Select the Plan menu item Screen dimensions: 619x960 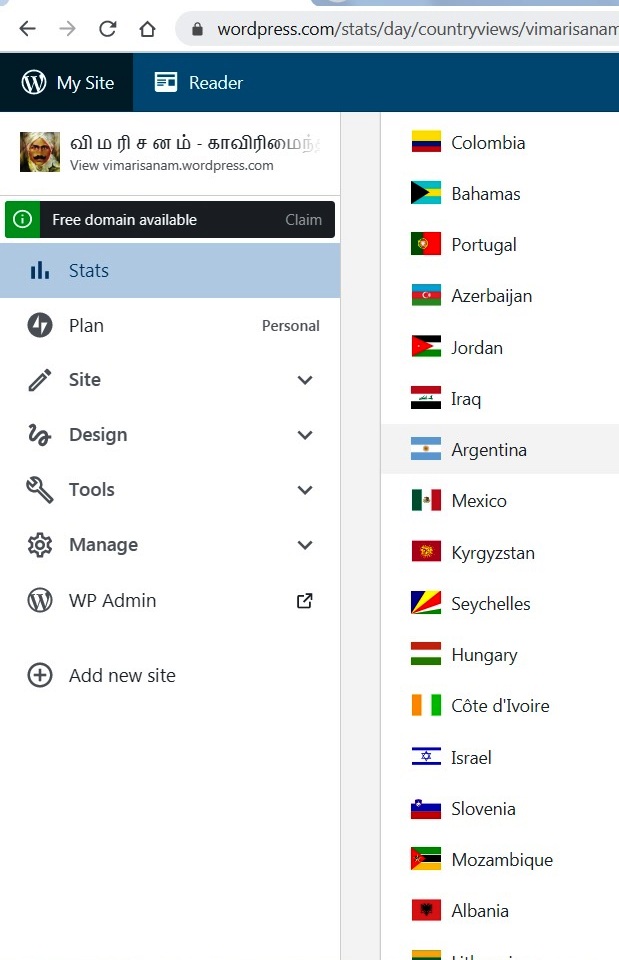point(86,326)
